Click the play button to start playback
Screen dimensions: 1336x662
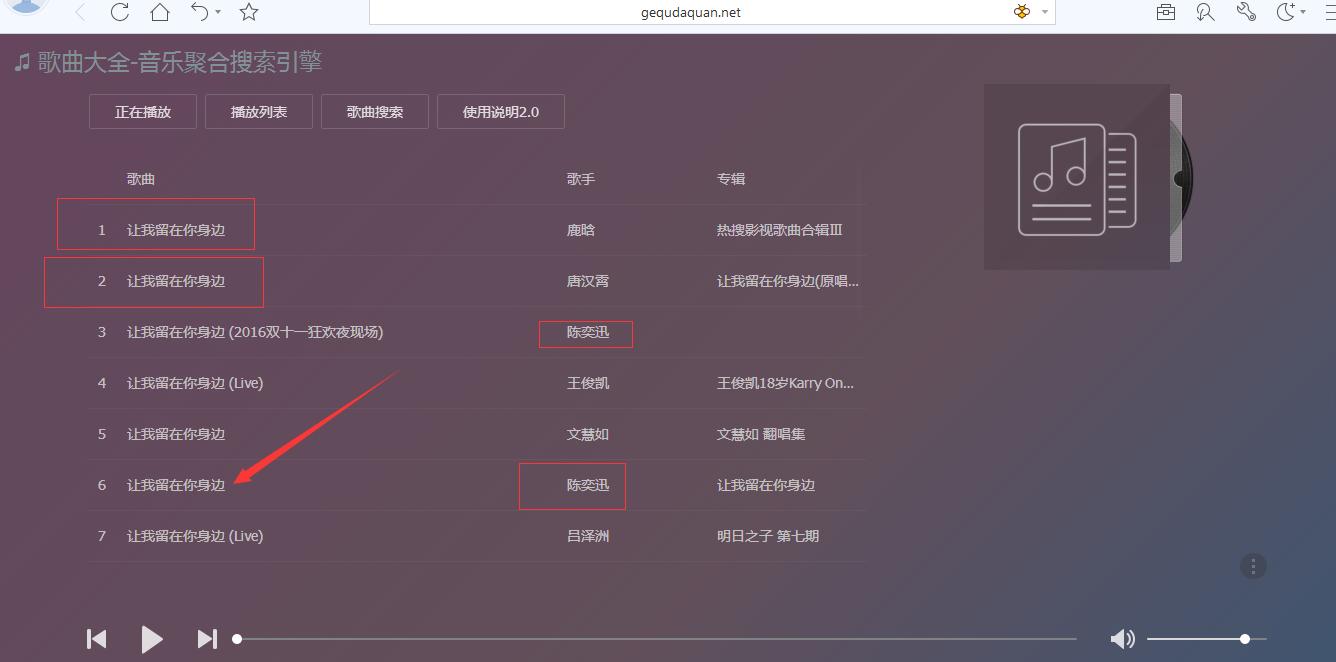(x=152, y=638)
